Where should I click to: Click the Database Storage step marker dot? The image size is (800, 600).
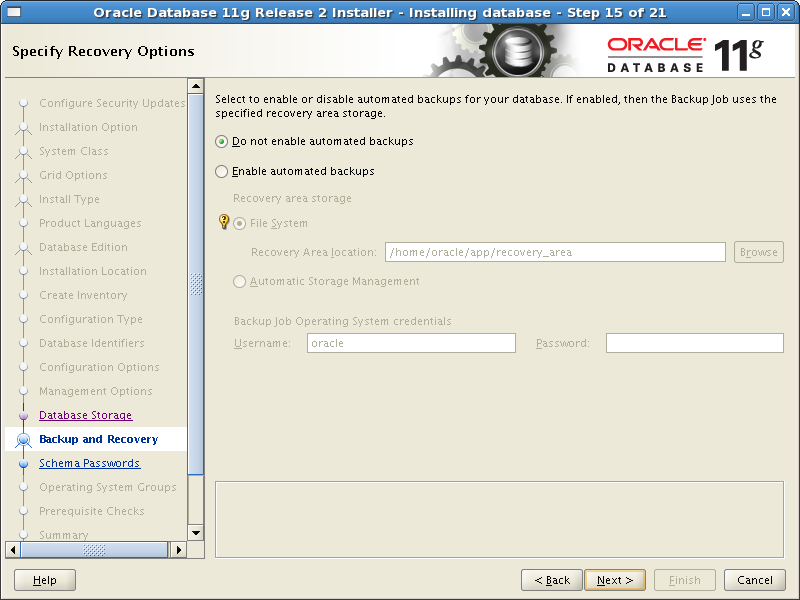(23, 415)
